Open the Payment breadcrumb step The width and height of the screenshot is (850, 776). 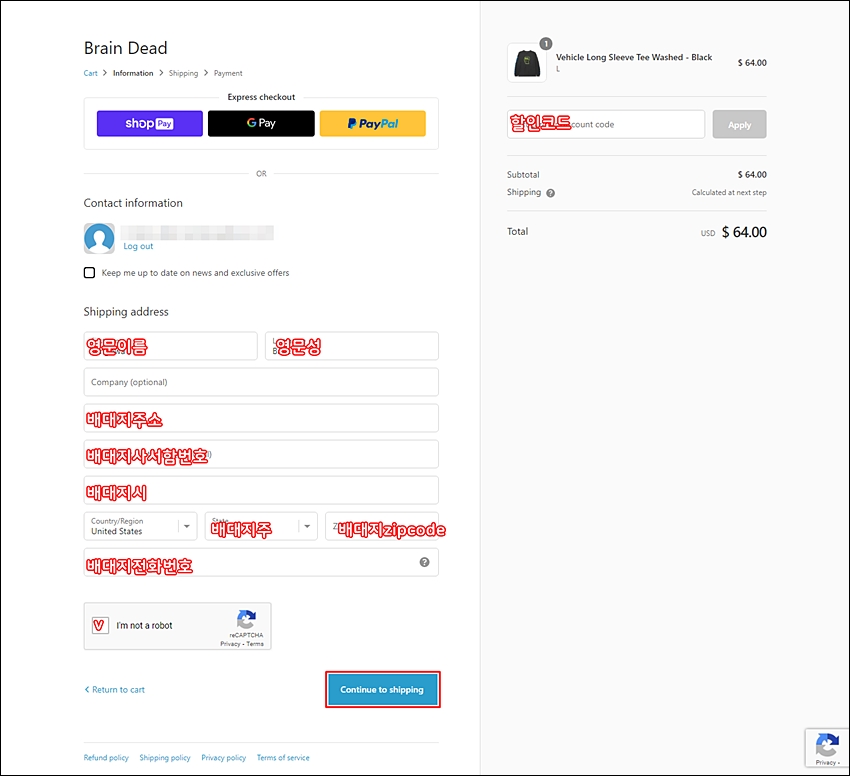click(x=228, y=73)
